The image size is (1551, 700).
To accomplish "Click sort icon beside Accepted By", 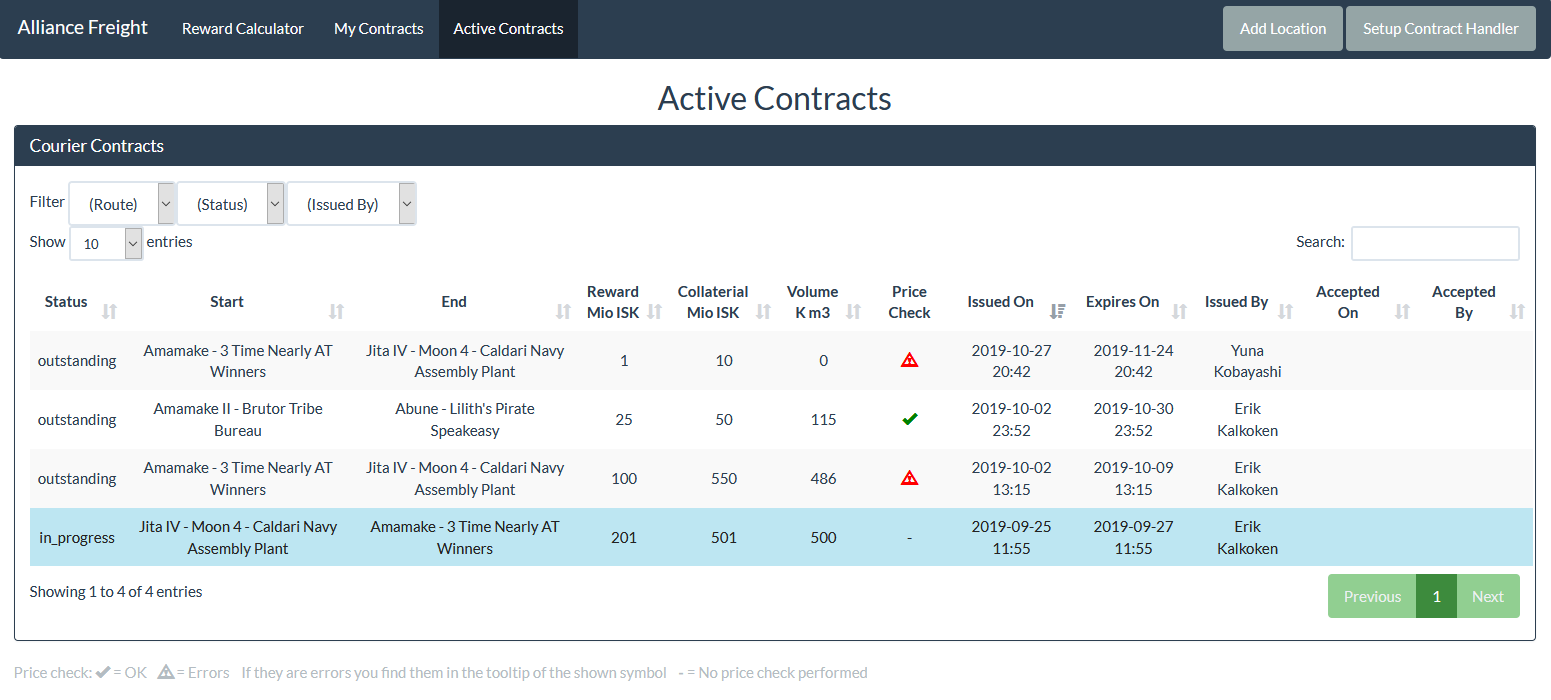I will 1518,312.
